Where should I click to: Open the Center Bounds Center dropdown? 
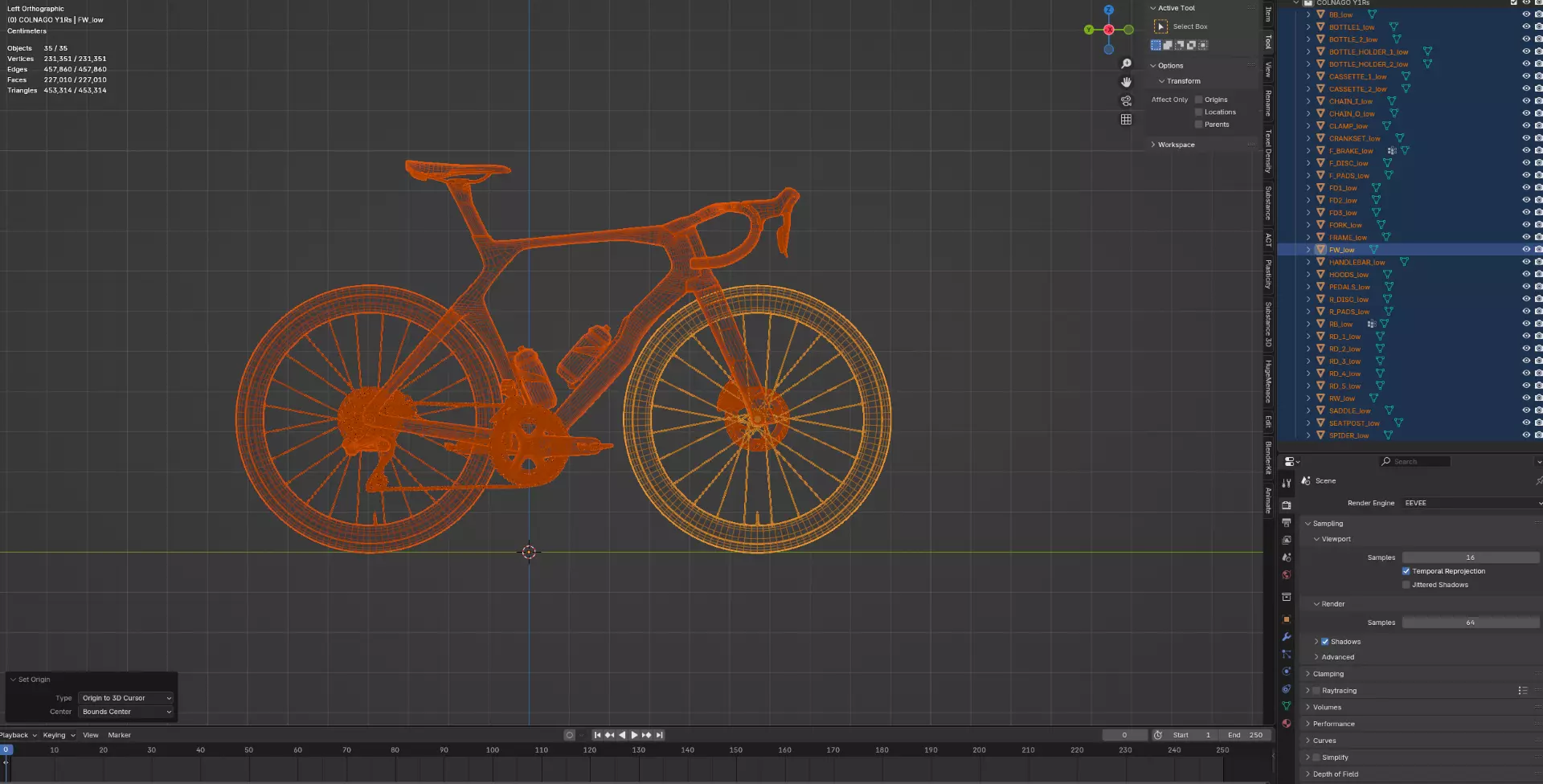tap(127, 713)
